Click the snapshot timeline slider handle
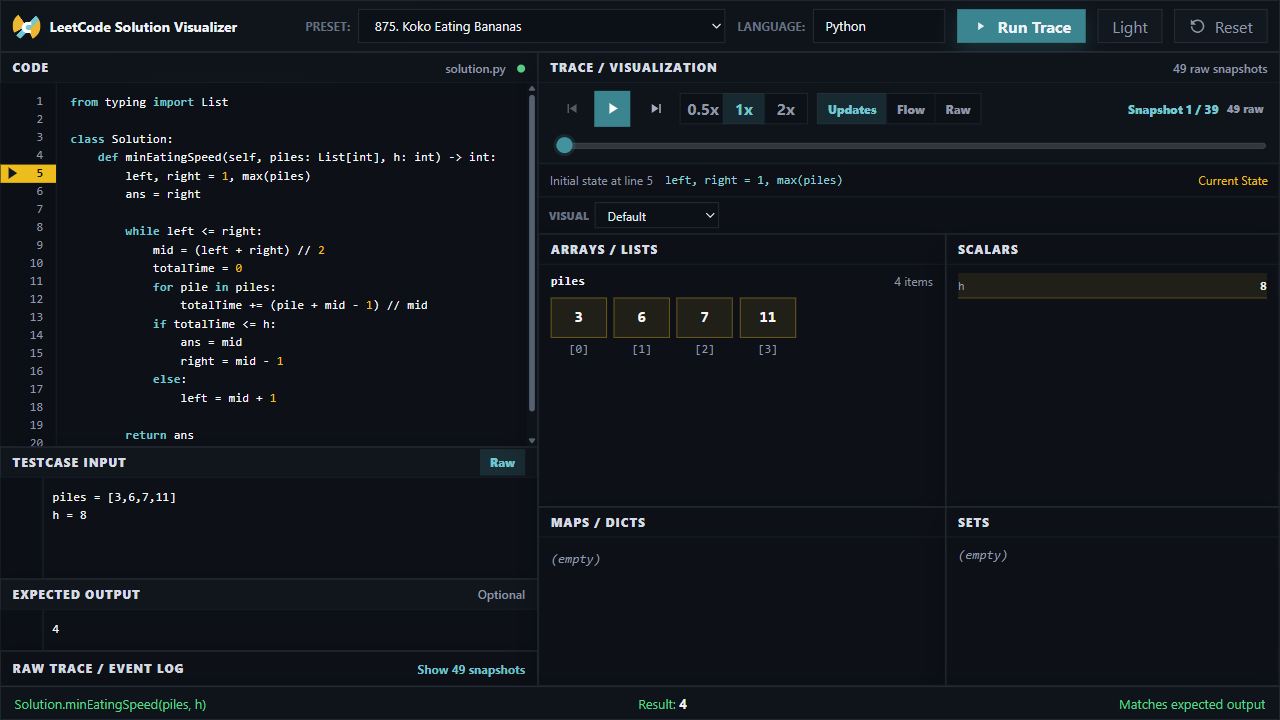 (x=564, y=145)
